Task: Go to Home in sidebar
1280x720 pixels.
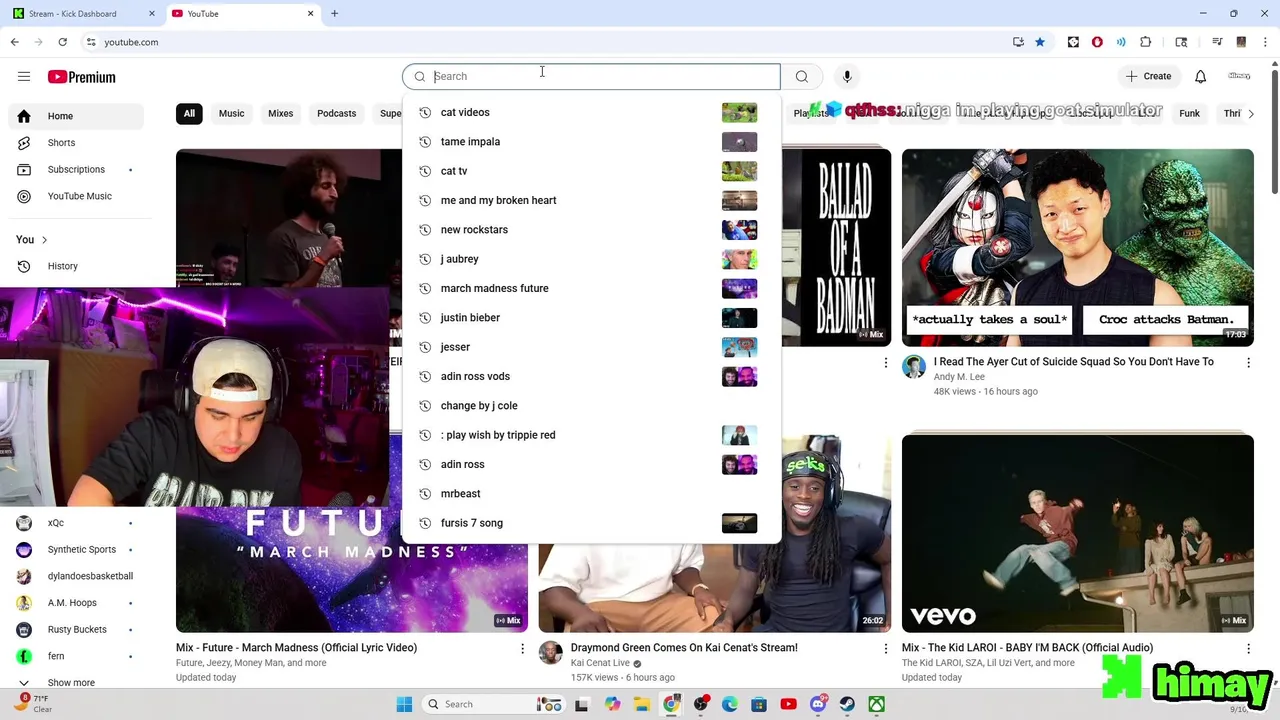Action: tap(76, 116)
